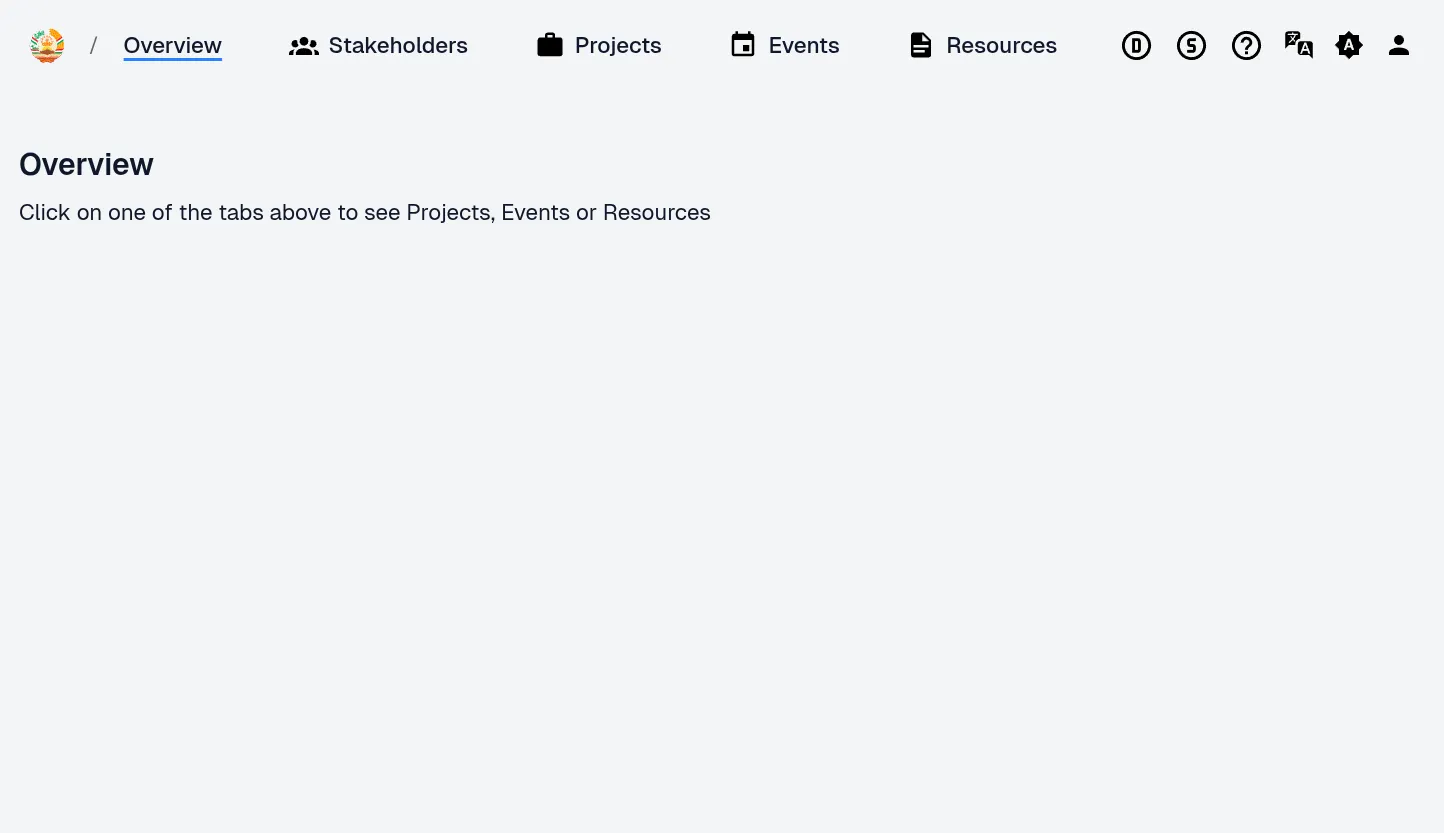Viewport: 1444px width, 833px height.
Task: Navigate to the Resources tab label
Action: pos(1001,46)
